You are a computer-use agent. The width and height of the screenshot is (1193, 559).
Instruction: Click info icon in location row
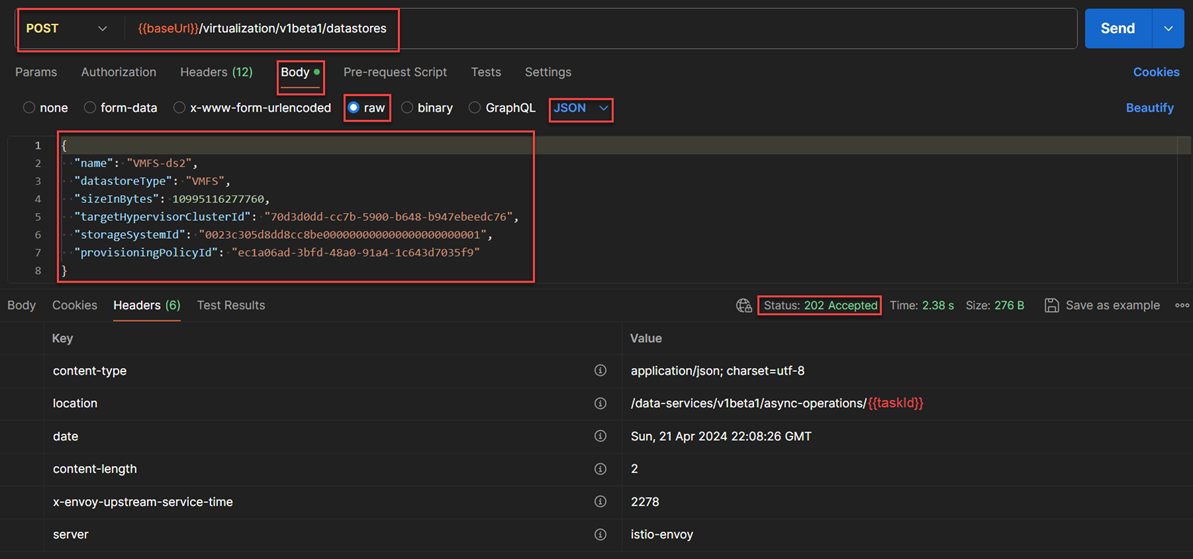(600, 403)
